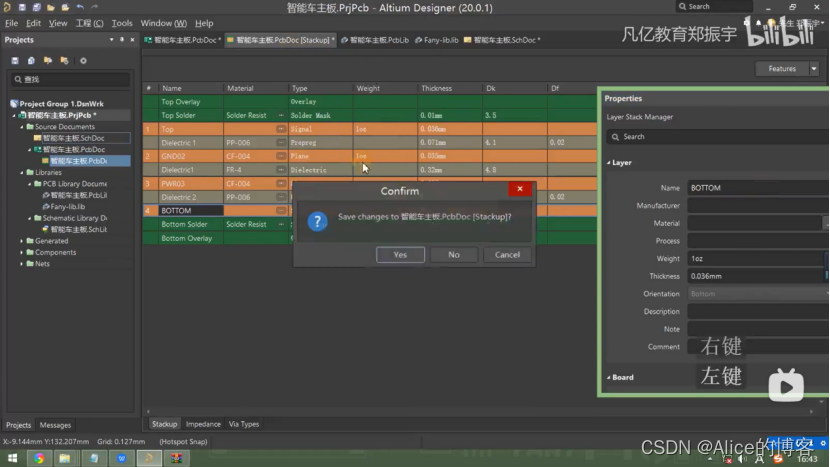This screenshot has height=467, width=830.
Task: Click the Properties panel Search field
Action: click(717, 137)
